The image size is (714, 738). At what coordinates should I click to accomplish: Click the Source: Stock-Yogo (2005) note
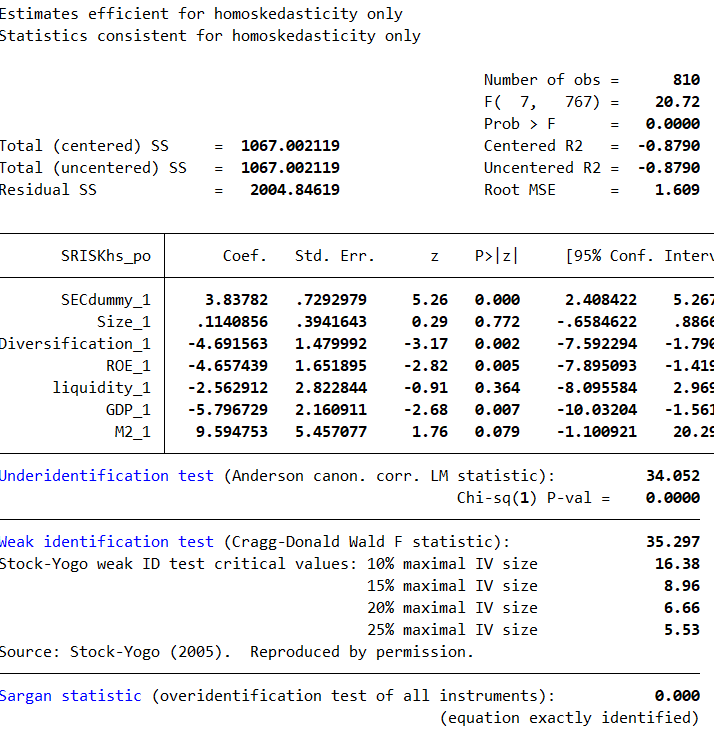tap(236, 652)
